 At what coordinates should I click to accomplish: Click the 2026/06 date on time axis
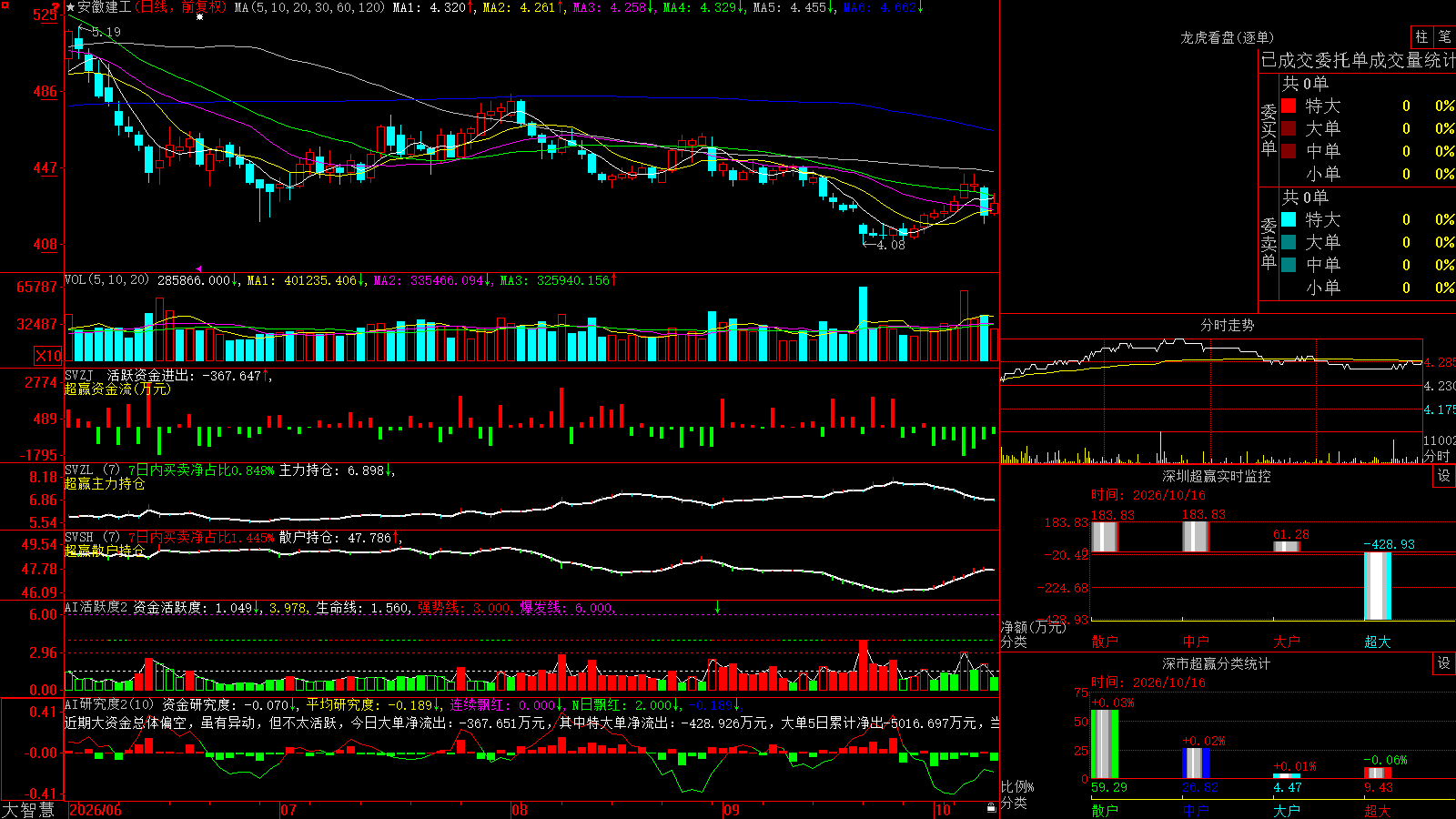(x=96, y=809)
